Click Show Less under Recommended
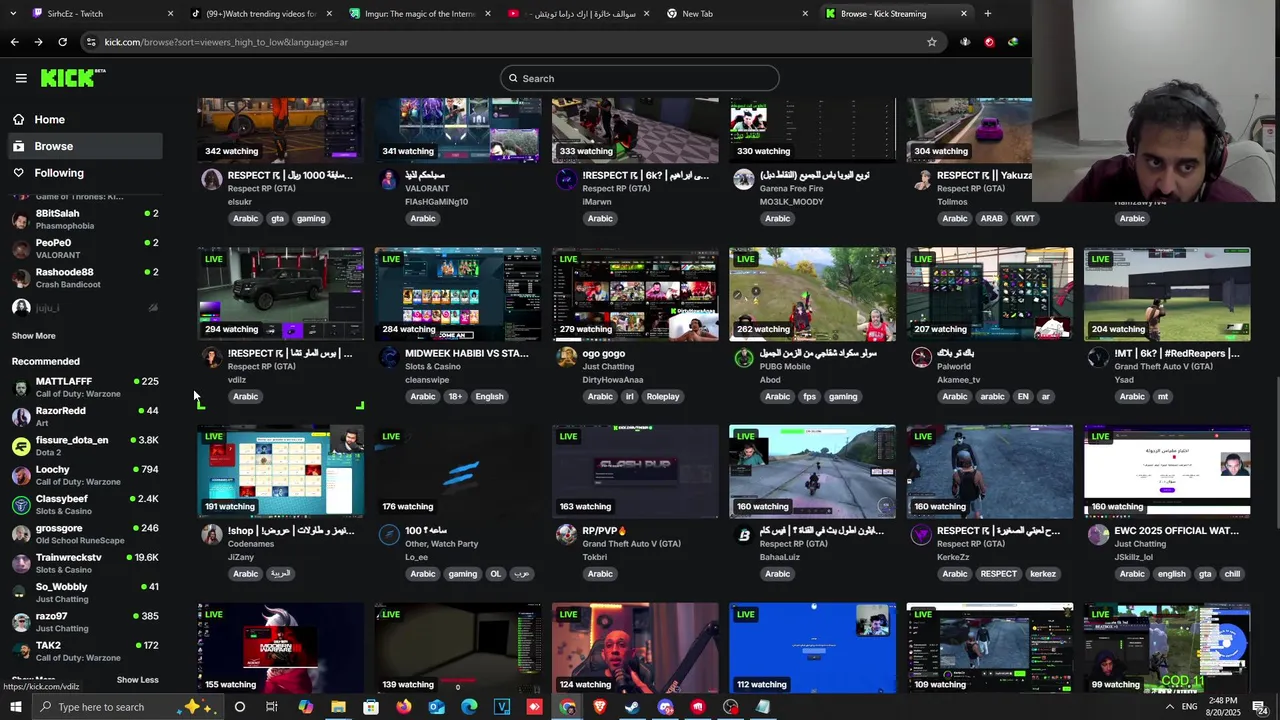 pos(137,680)
